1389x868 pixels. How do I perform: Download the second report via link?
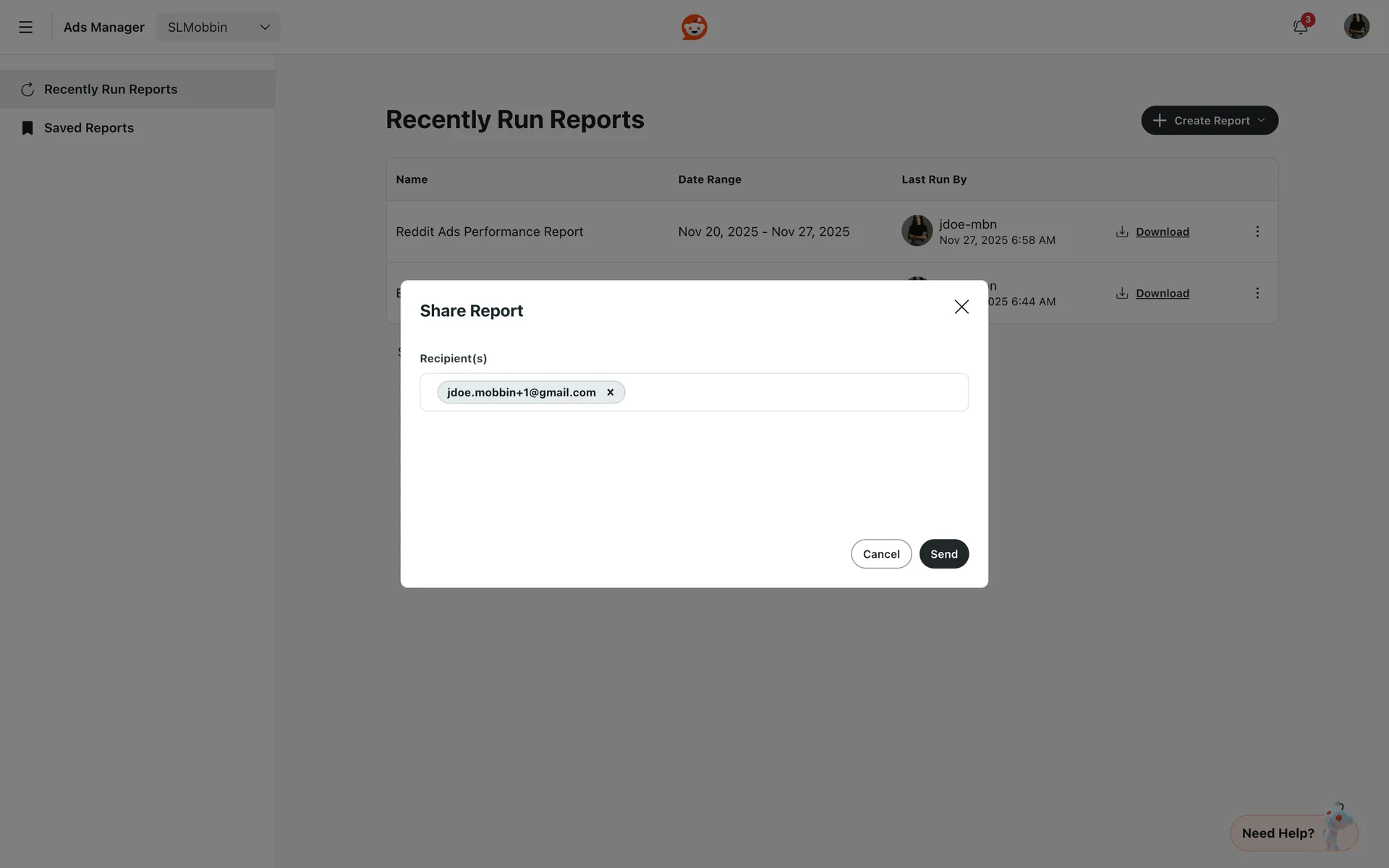(x=1162, y=294)
